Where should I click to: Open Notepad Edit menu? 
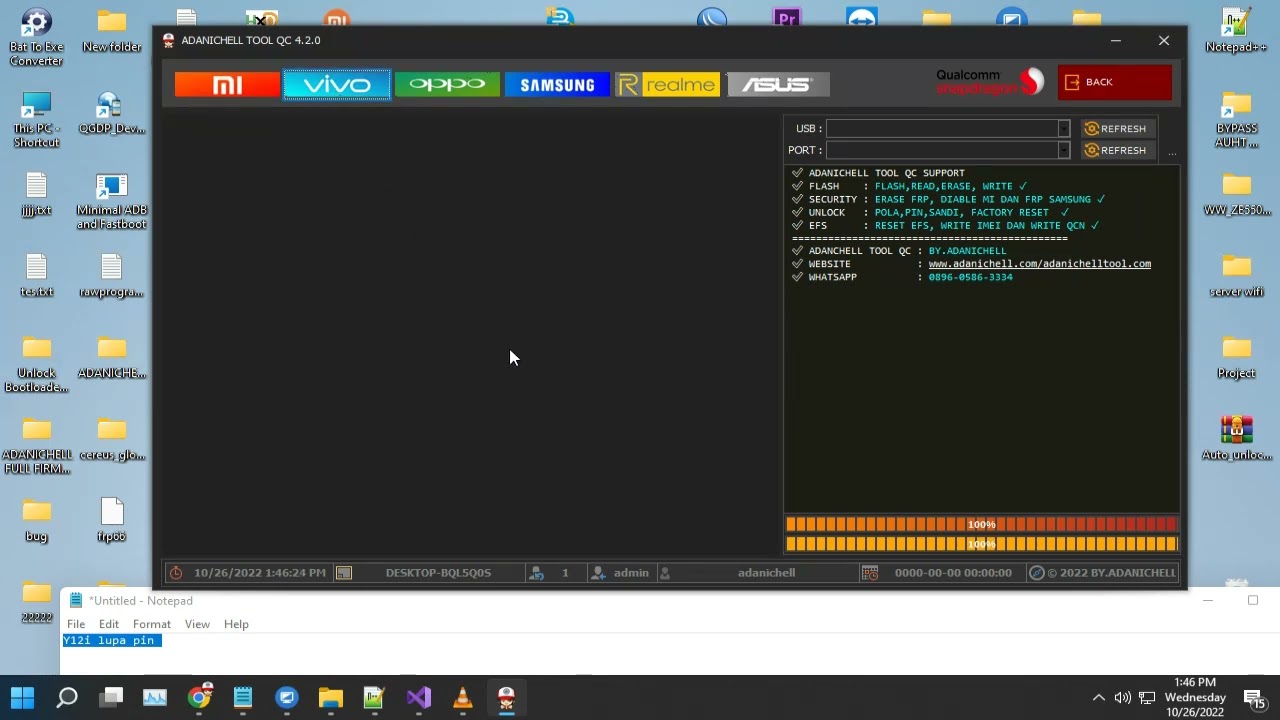[x=109, y=624]
